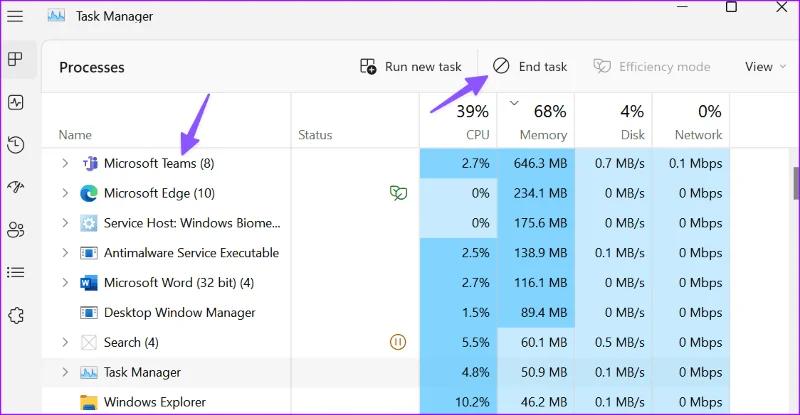Click the 5.5% CPU cell
The image size is (800, 415).
[458, 343]
